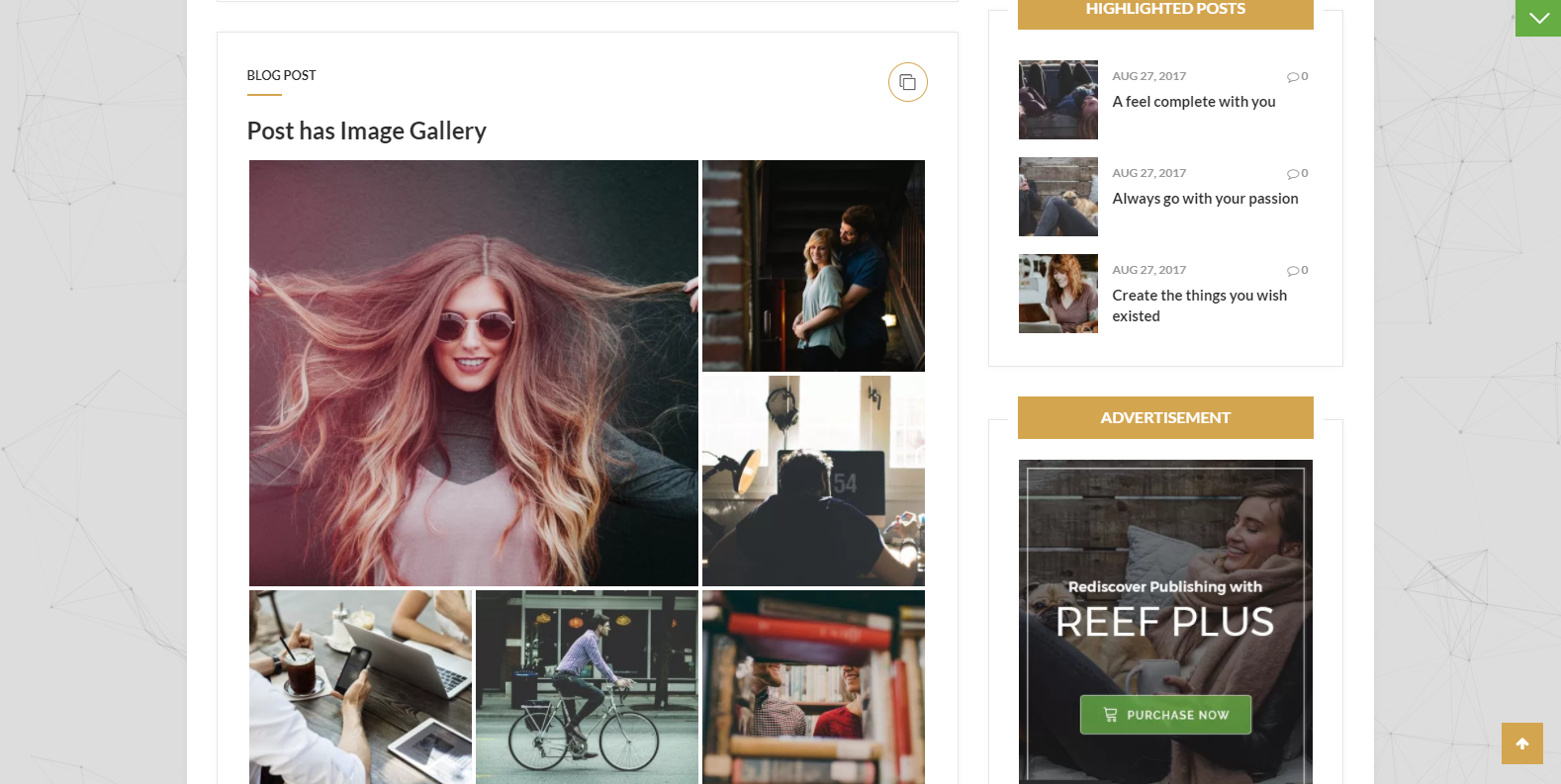
Task: View the bookshelf gallery image
Action: [x=813, y=687]
